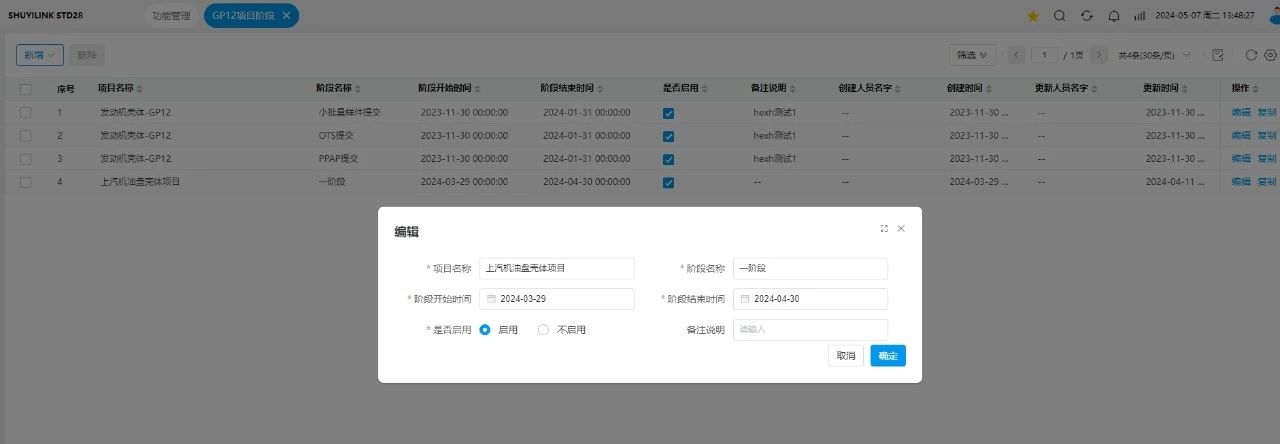Expand the edit dialog to fullscreen
The image size is (1280, 444).
point(884,229)
